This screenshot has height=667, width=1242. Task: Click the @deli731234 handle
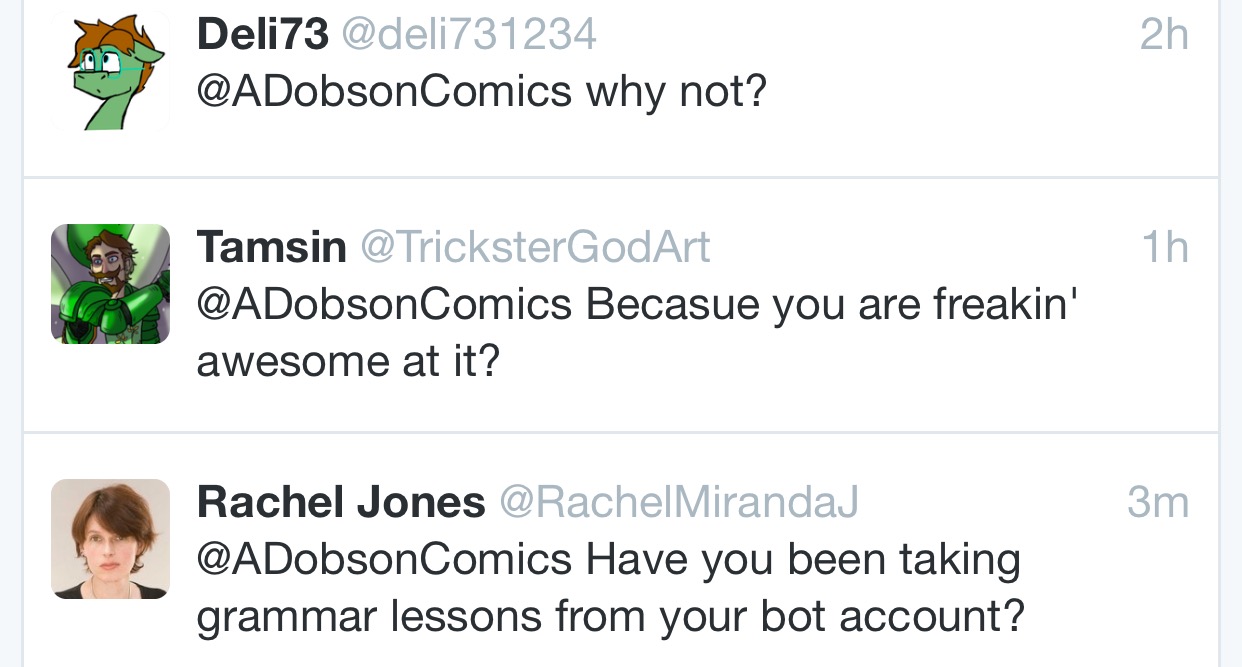click(x=470, y=35)
